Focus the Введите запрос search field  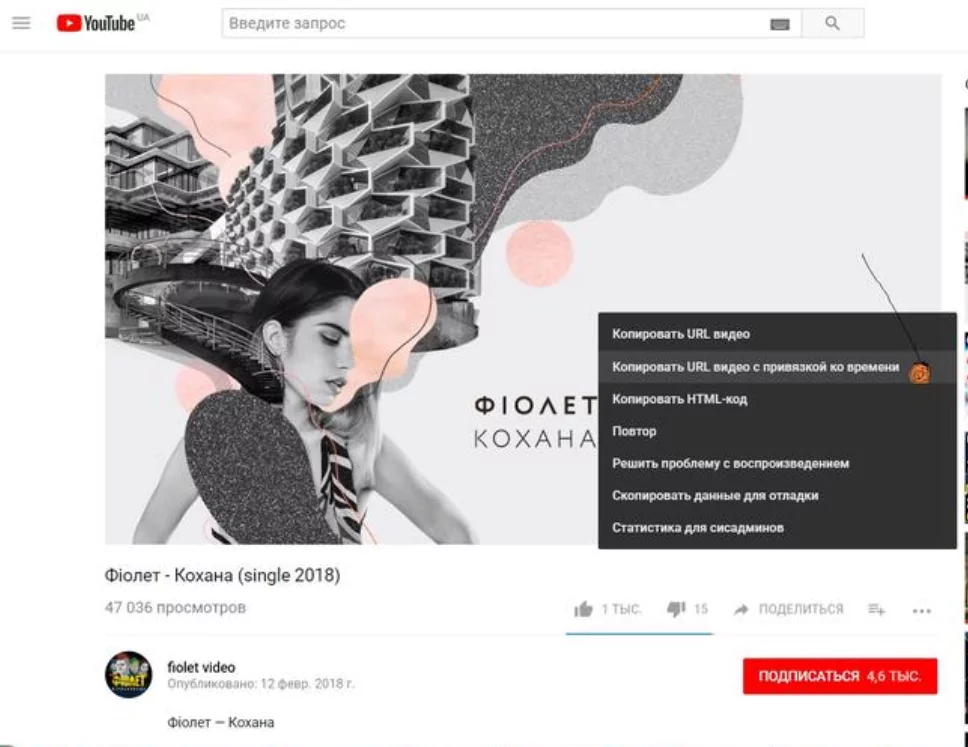494,23
